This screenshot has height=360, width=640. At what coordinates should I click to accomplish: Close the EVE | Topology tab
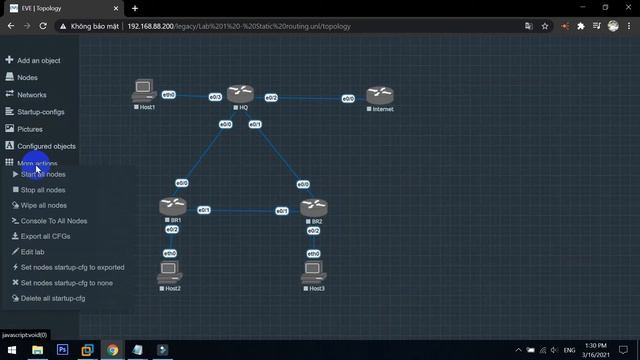pyautogui.click(x=116, y=8)
